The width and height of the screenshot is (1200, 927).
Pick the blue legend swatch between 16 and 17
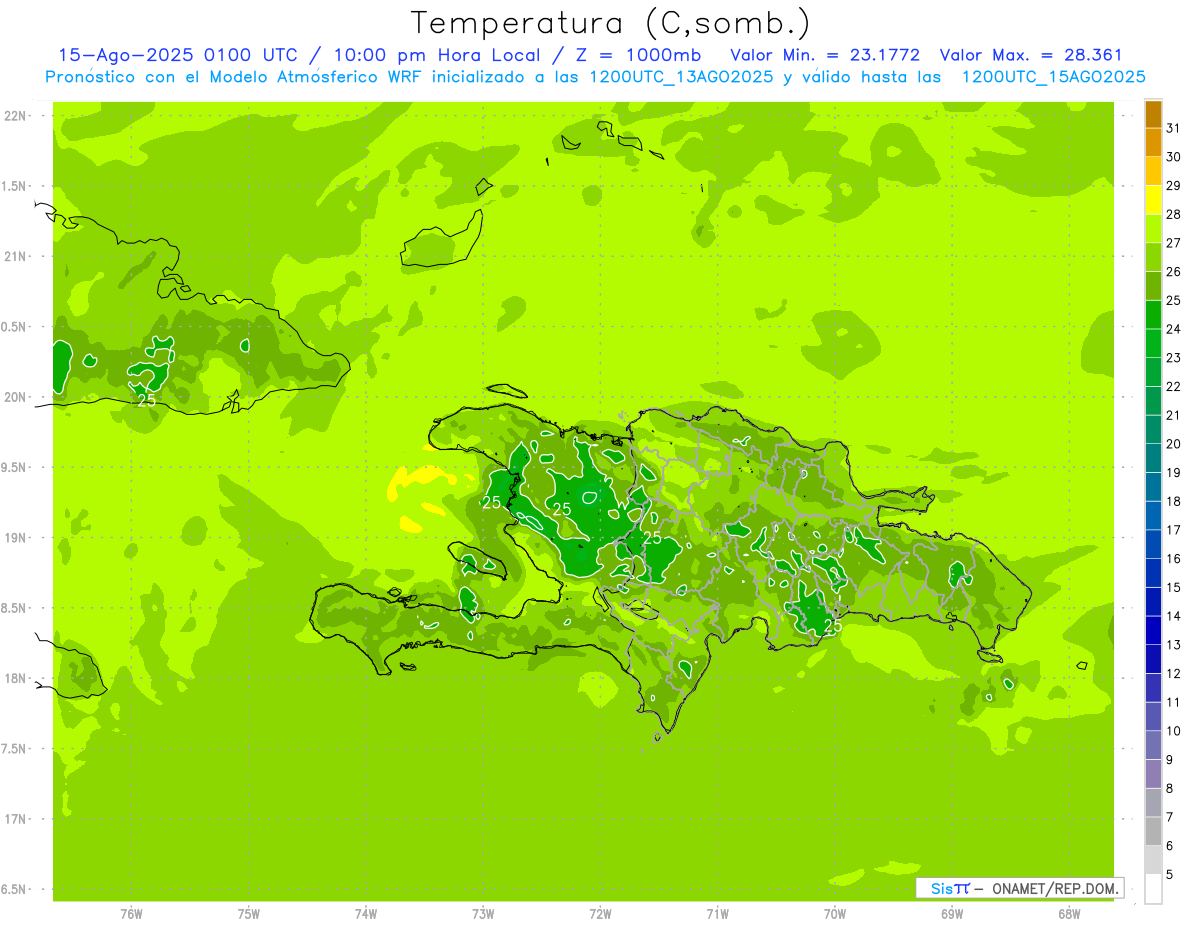[1153, 543]
